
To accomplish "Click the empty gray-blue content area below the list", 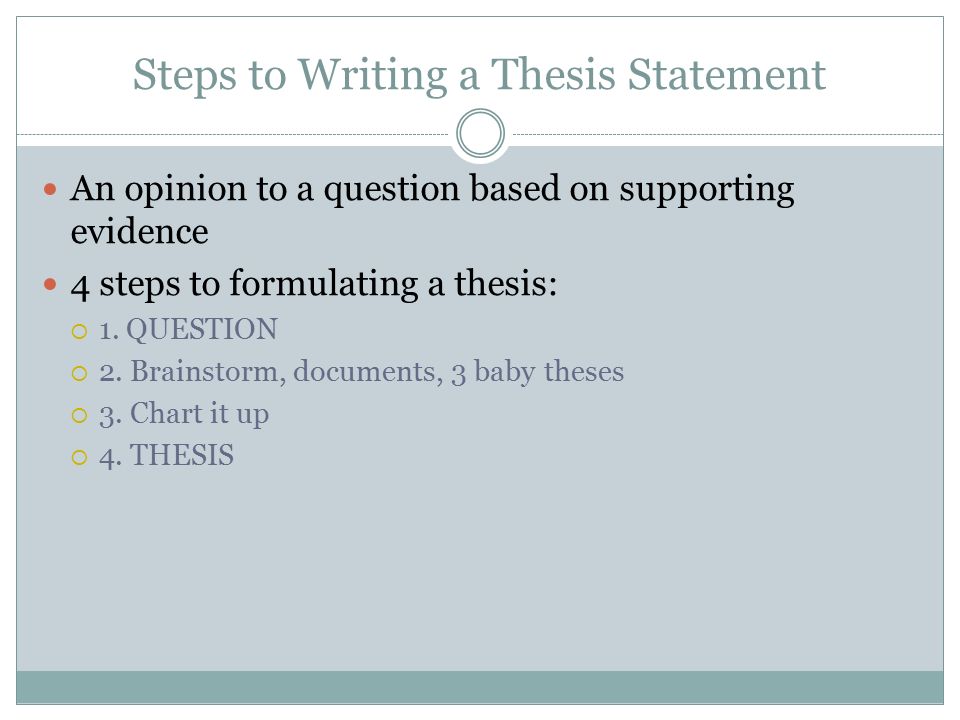I will (x=480, y=569).
